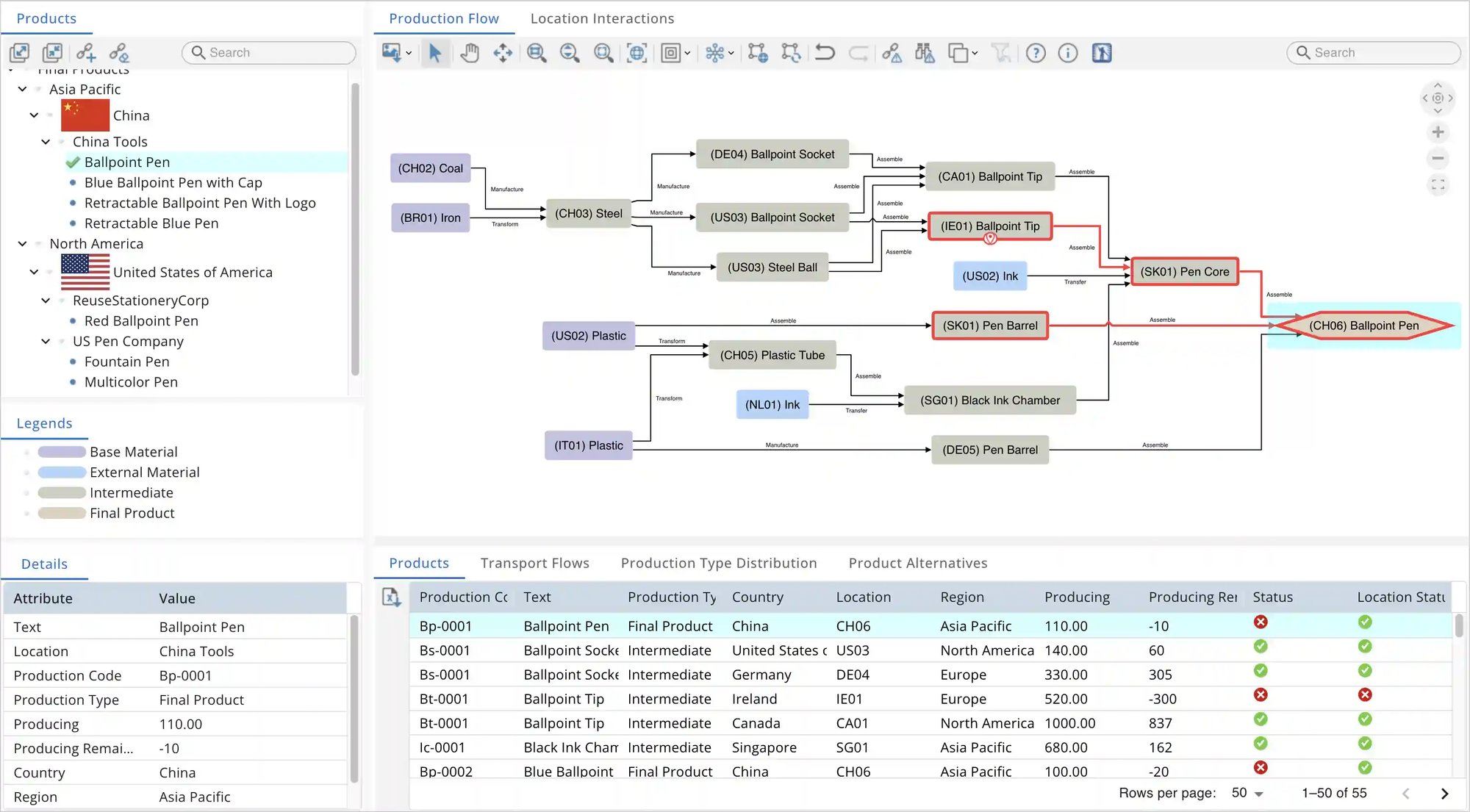Select the Multicolor Pen tree item
This screenshot has height=812, width=1470.
pyautogui.click(x=131, y=382)
